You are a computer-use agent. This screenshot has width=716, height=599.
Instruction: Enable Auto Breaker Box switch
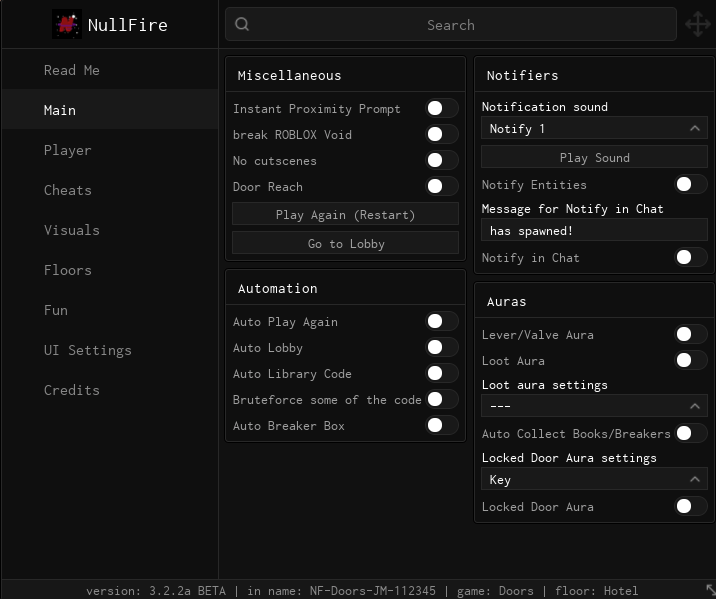442,426
